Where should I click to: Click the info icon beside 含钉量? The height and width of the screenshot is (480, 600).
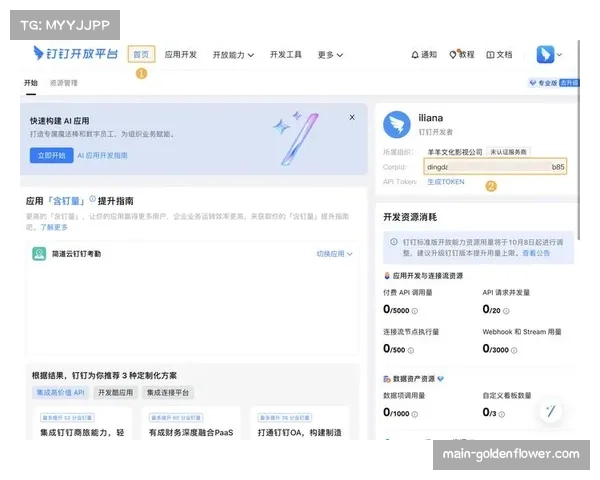(x=92, y=199)
